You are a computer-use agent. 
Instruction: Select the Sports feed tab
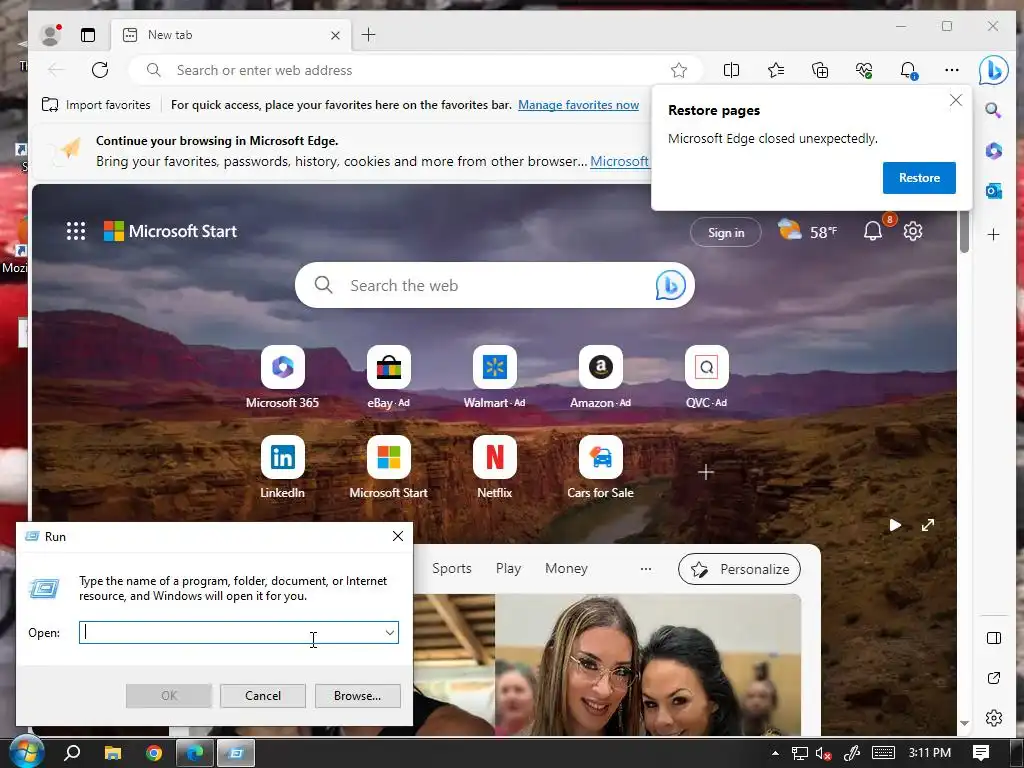coord(451,568)
